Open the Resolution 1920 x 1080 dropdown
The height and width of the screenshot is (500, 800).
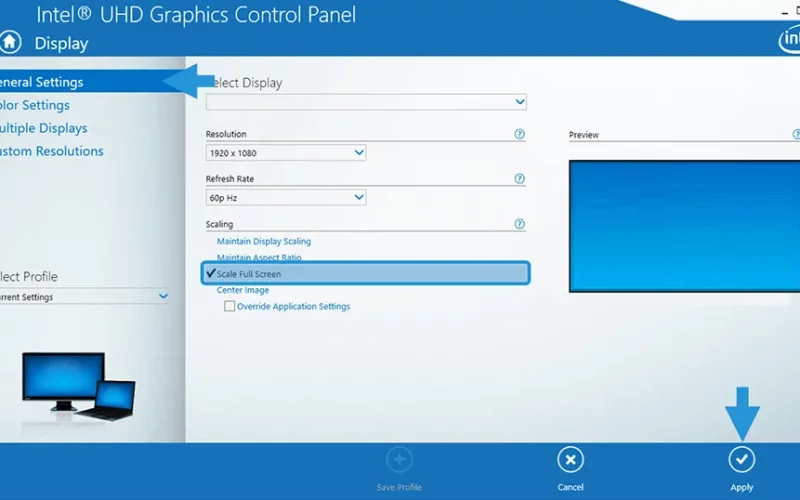coord(286,153)
